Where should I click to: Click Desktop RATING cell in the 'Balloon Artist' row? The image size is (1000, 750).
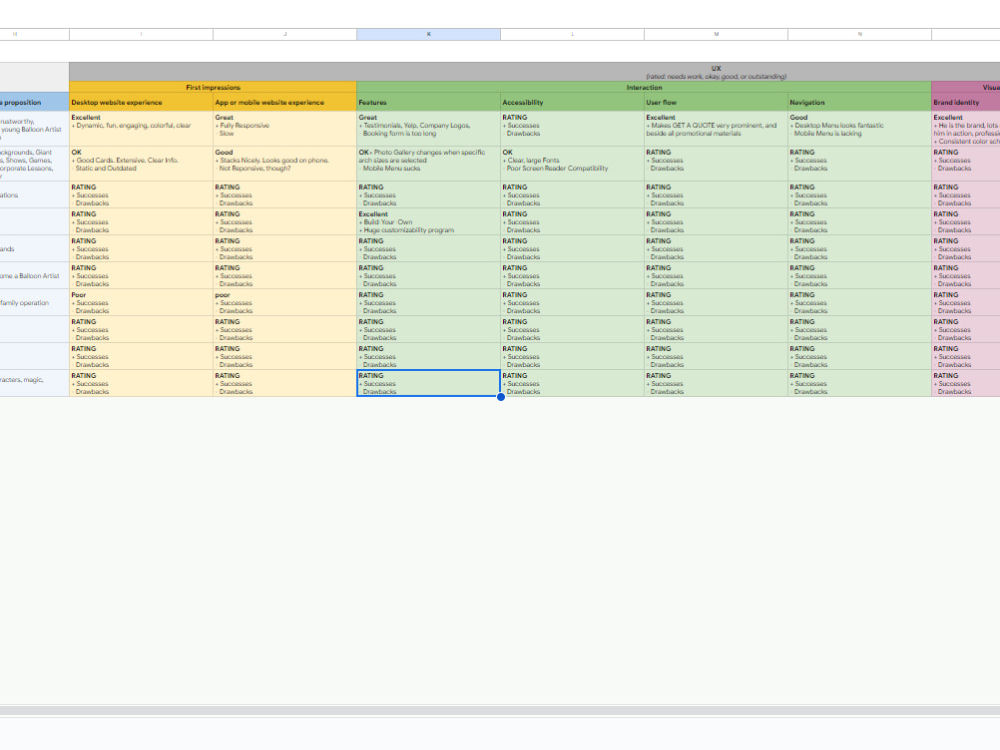[141, 276]
